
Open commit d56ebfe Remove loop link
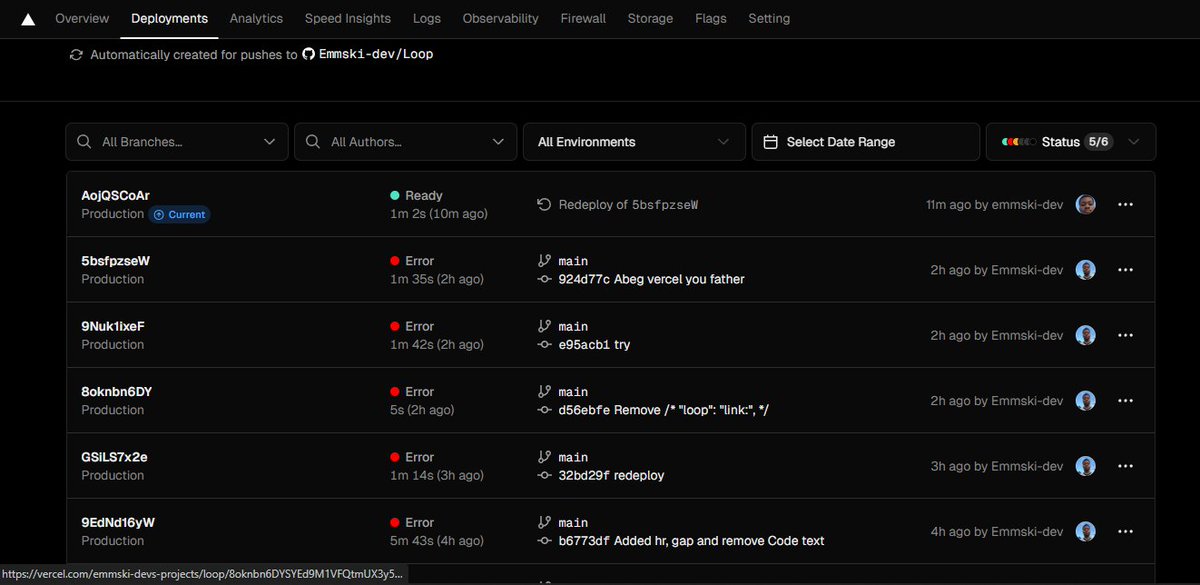pos(663,410)
